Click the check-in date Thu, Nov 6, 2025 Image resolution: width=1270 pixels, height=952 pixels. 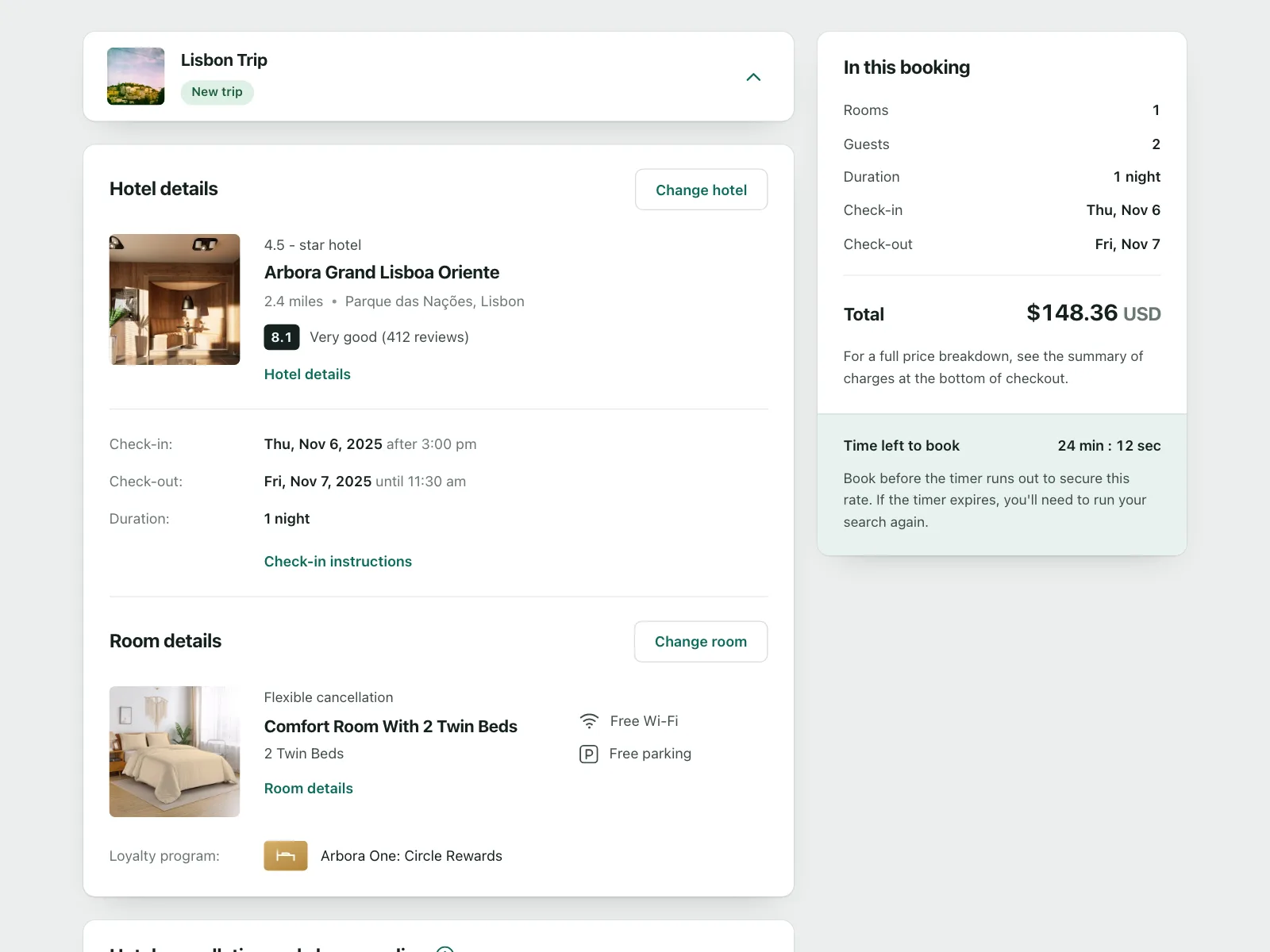(323, 444)
